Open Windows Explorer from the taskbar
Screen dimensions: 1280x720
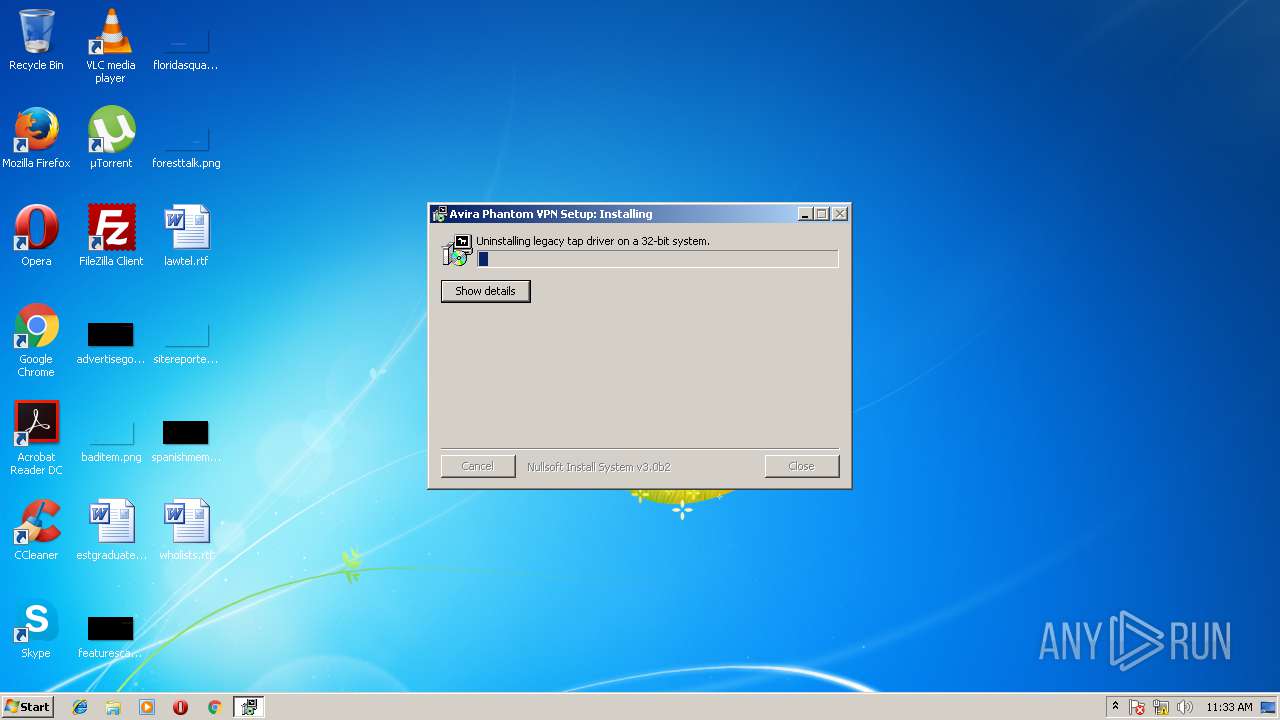tap(113, 707)
